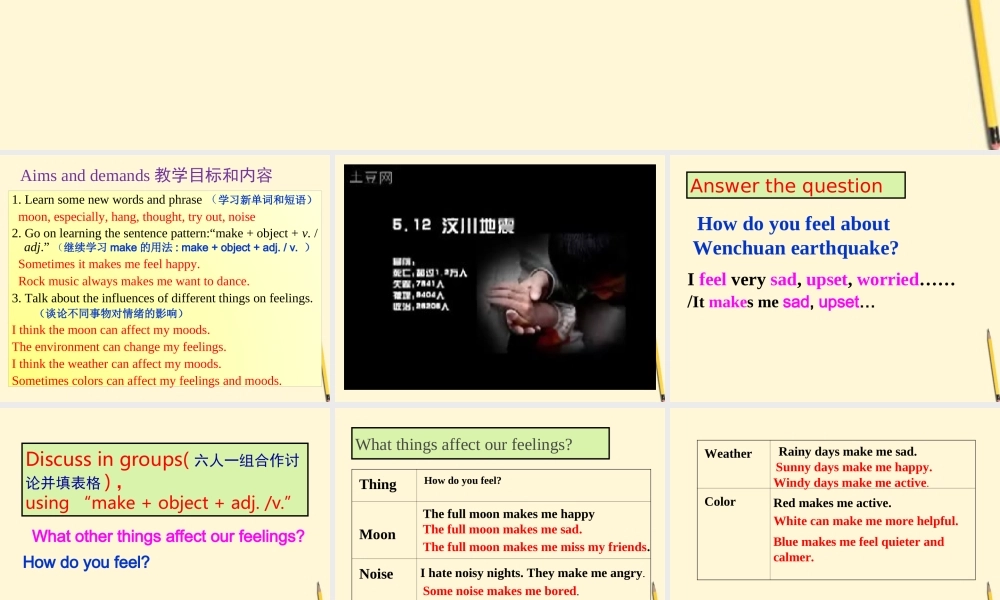Click 'The environment can change my feelings.'

[119, 347]
